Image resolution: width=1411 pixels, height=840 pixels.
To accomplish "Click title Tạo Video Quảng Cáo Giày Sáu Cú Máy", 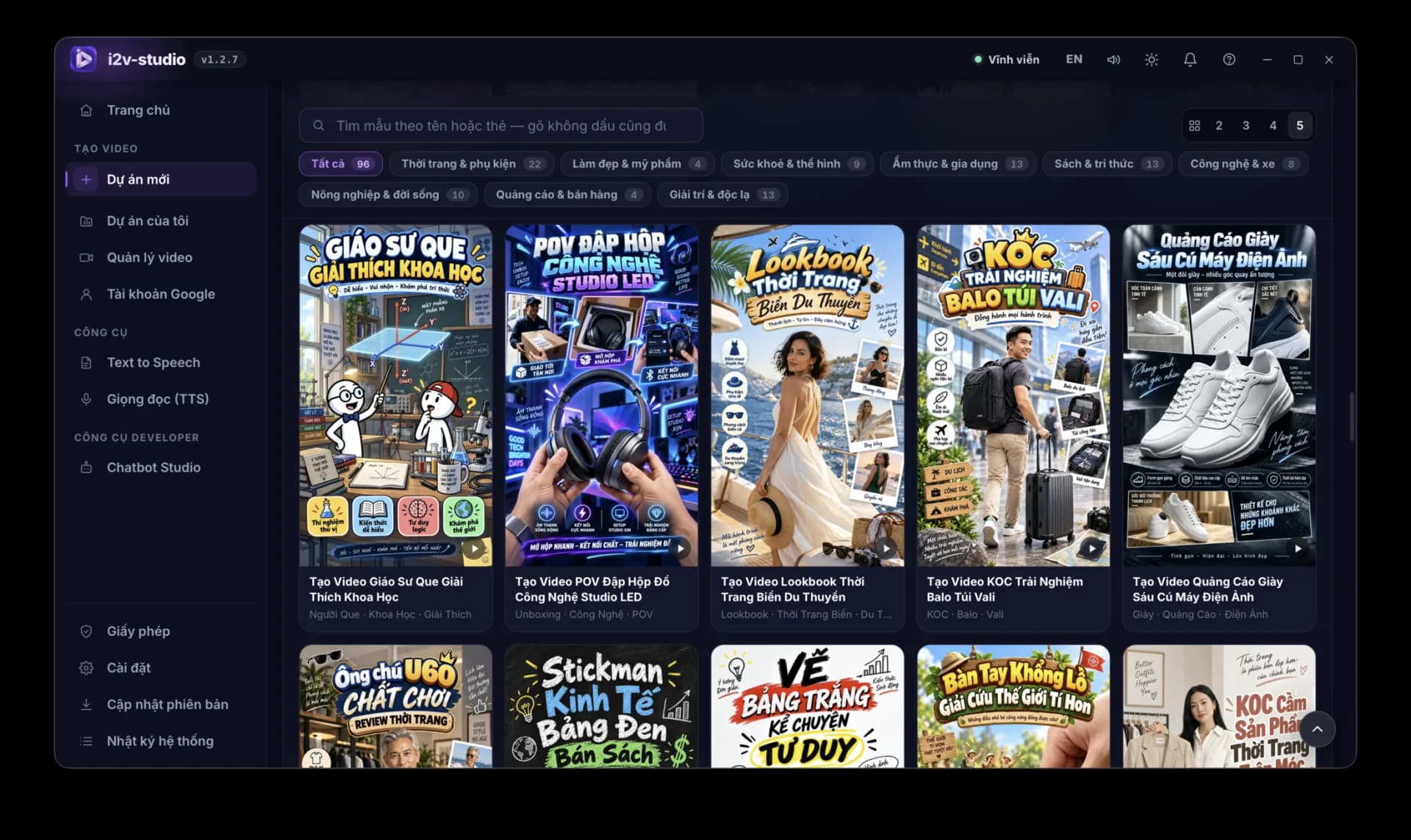I will (1207, 589).
